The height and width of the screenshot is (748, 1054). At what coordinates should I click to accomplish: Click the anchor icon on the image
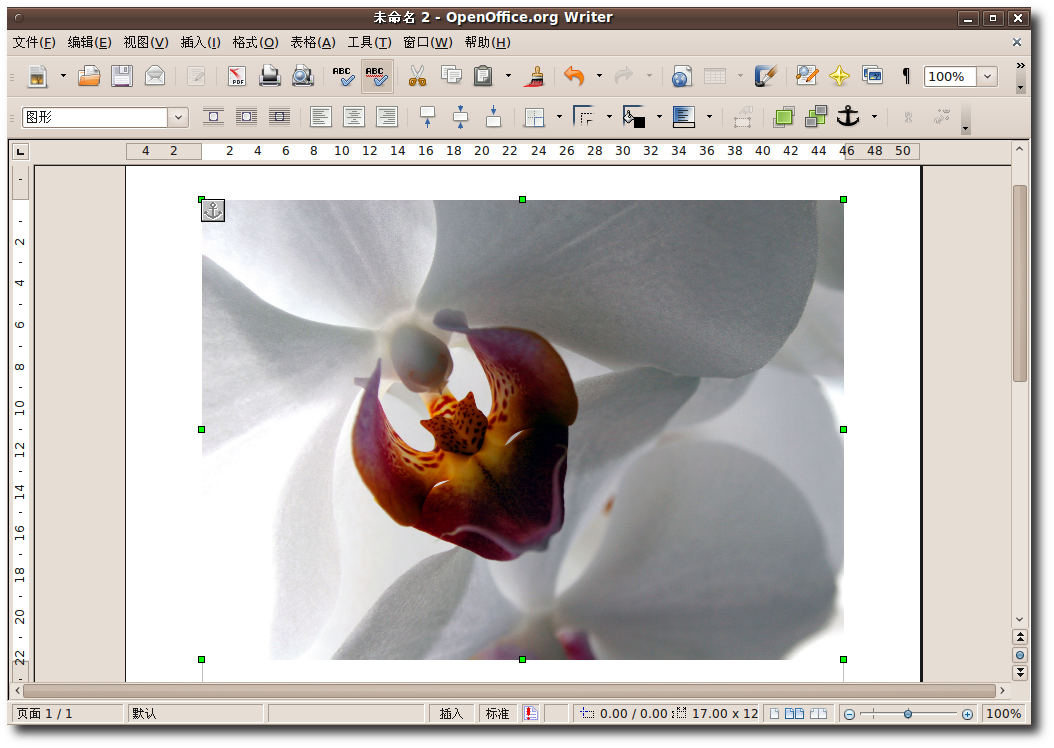pyautogui.click(x=213, y=210)
